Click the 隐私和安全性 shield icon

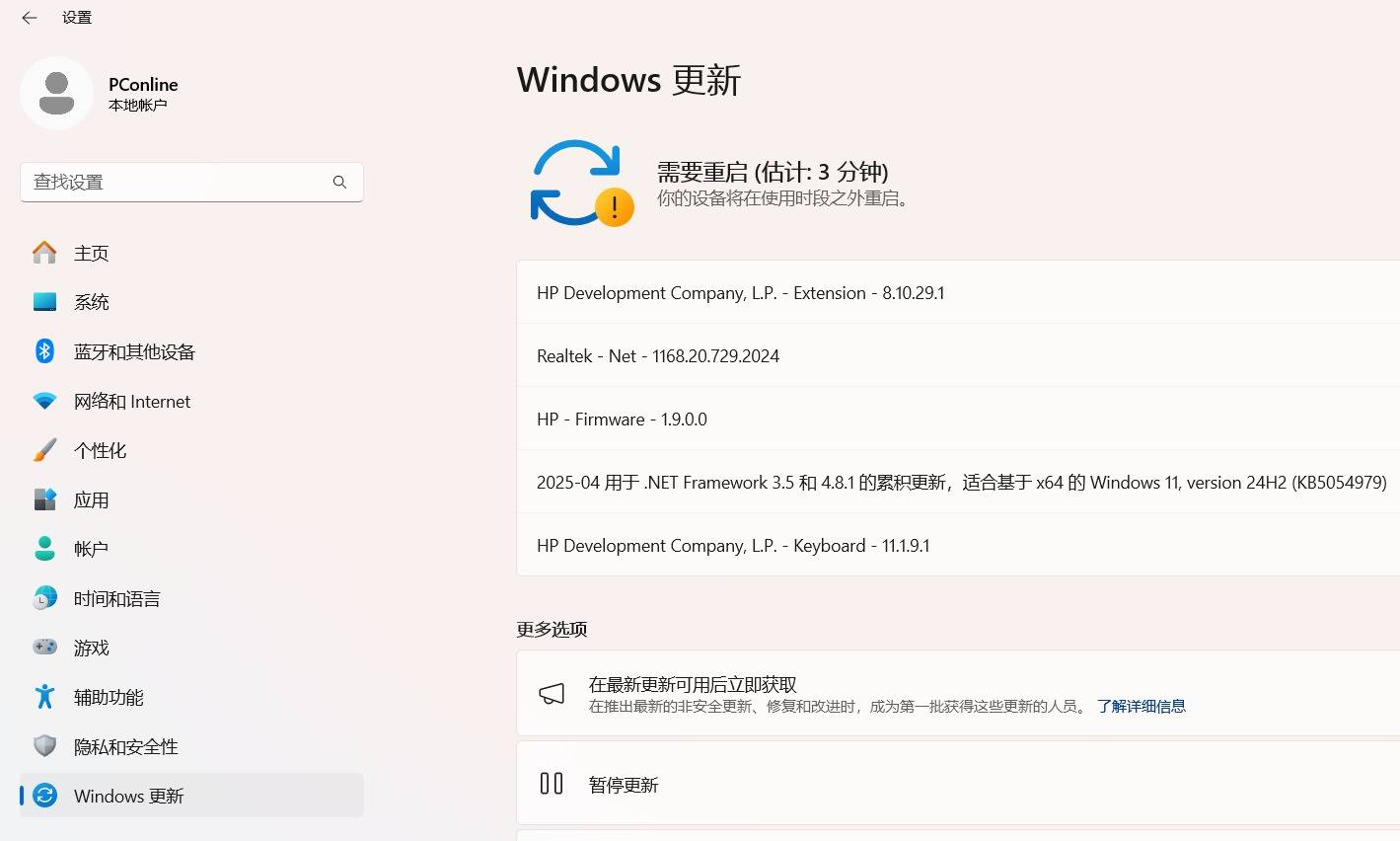tap(44, 746)
